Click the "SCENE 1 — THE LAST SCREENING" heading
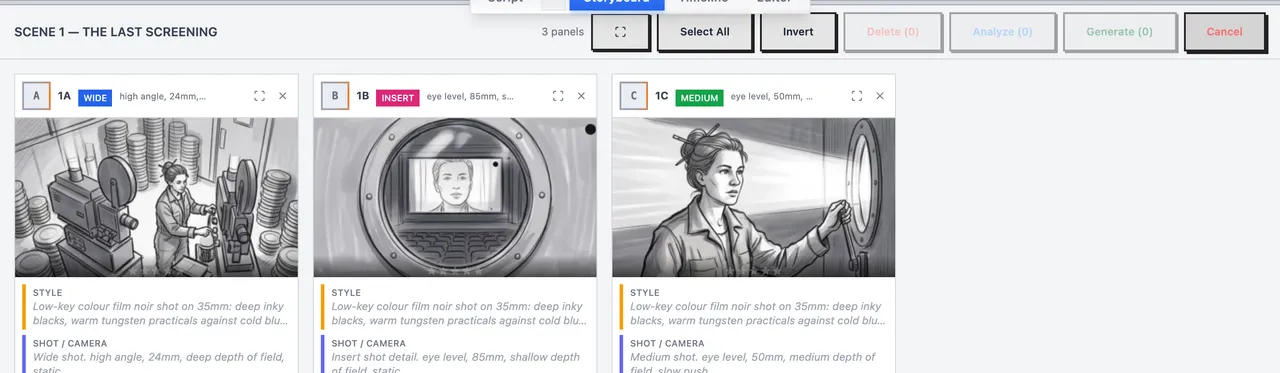The image size is (1280, 373). click(116, 32)
